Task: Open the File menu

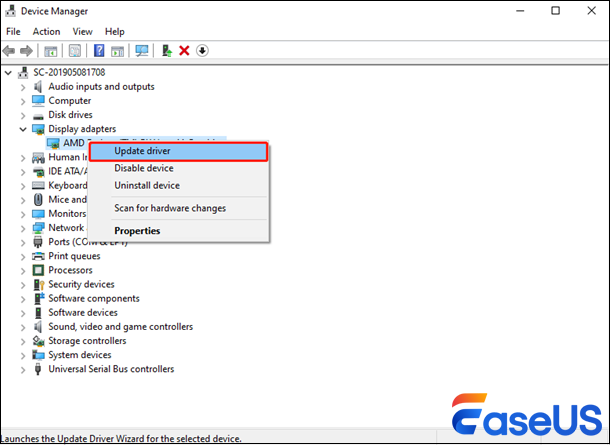Action: click(13, 32)
